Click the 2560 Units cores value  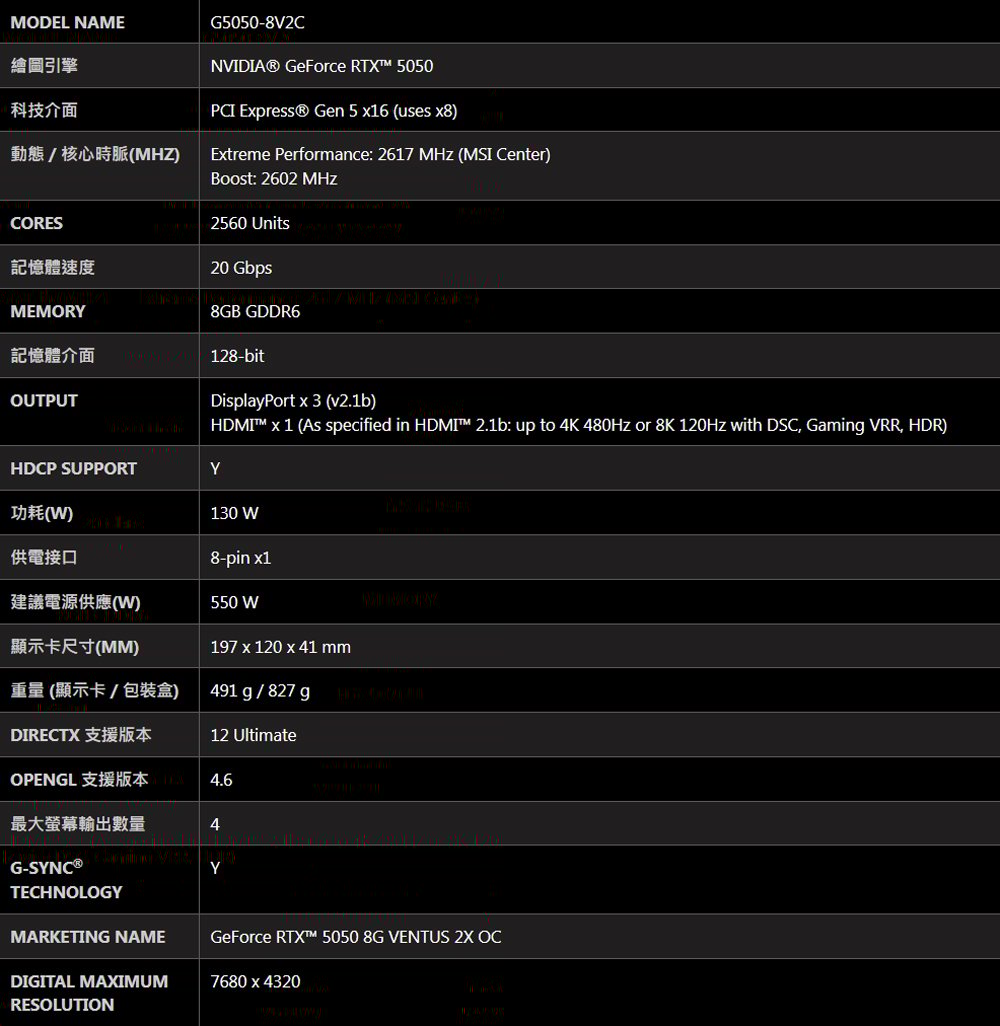pos(249,223)
